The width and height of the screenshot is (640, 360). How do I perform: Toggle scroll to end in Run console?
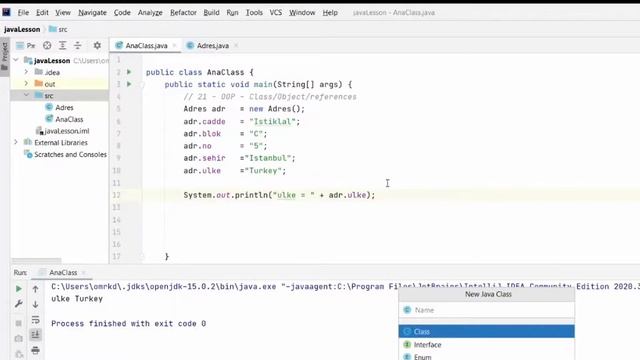click(36, 335)
